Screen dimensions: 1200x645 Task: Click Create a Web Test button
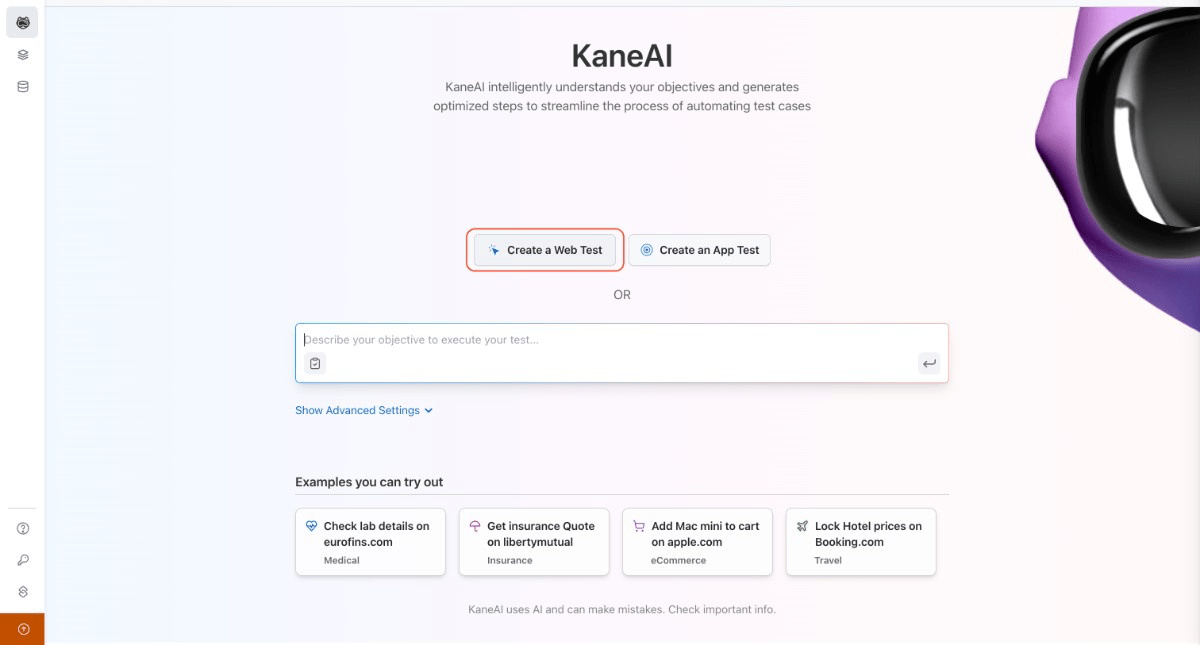click(545, 250)
